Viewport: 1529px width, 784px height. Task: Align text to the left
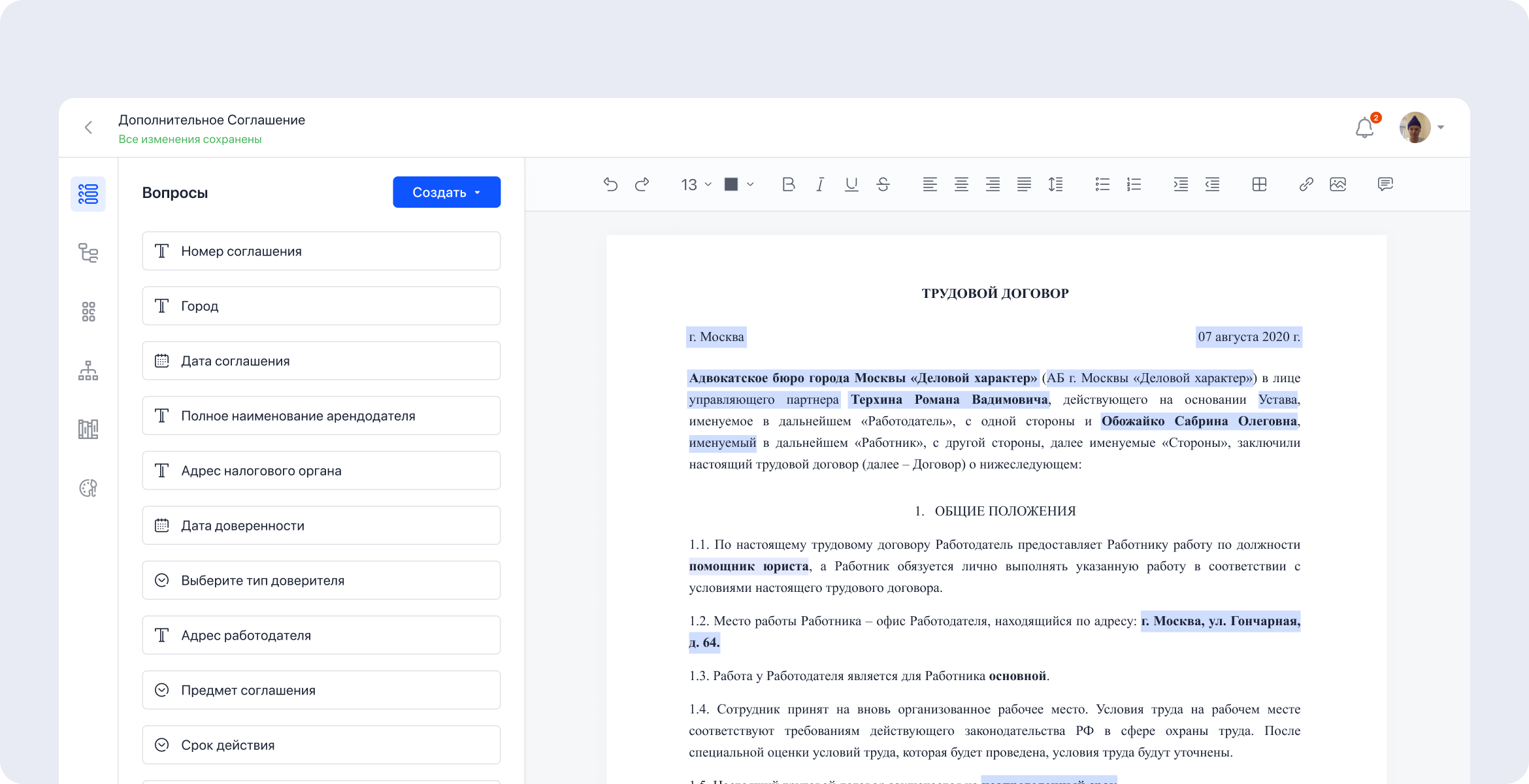[x=930, y=184]
